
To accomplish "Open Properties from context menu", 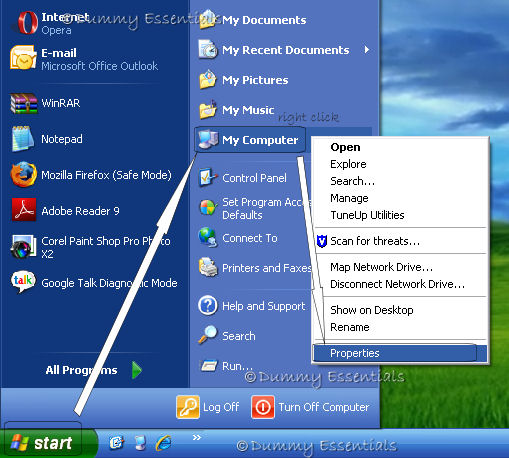I will tap(400, 353).
